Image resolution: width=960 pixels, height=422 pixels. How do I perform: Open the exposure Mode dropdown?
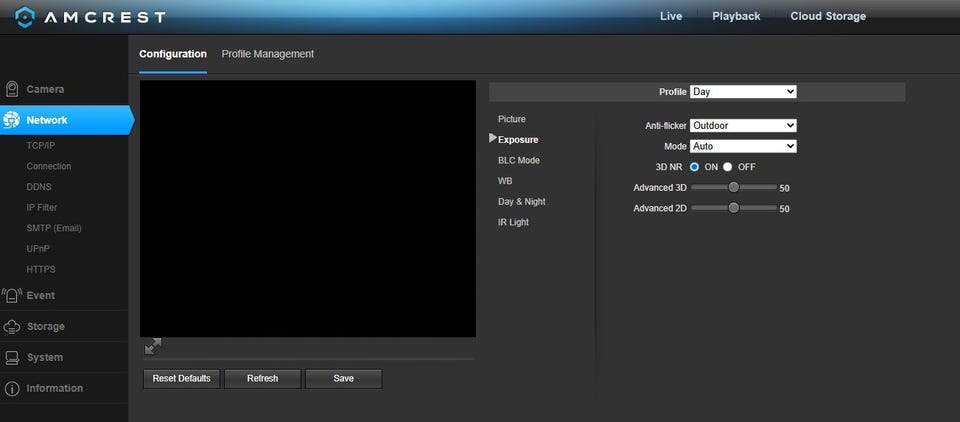coord(743,146)
